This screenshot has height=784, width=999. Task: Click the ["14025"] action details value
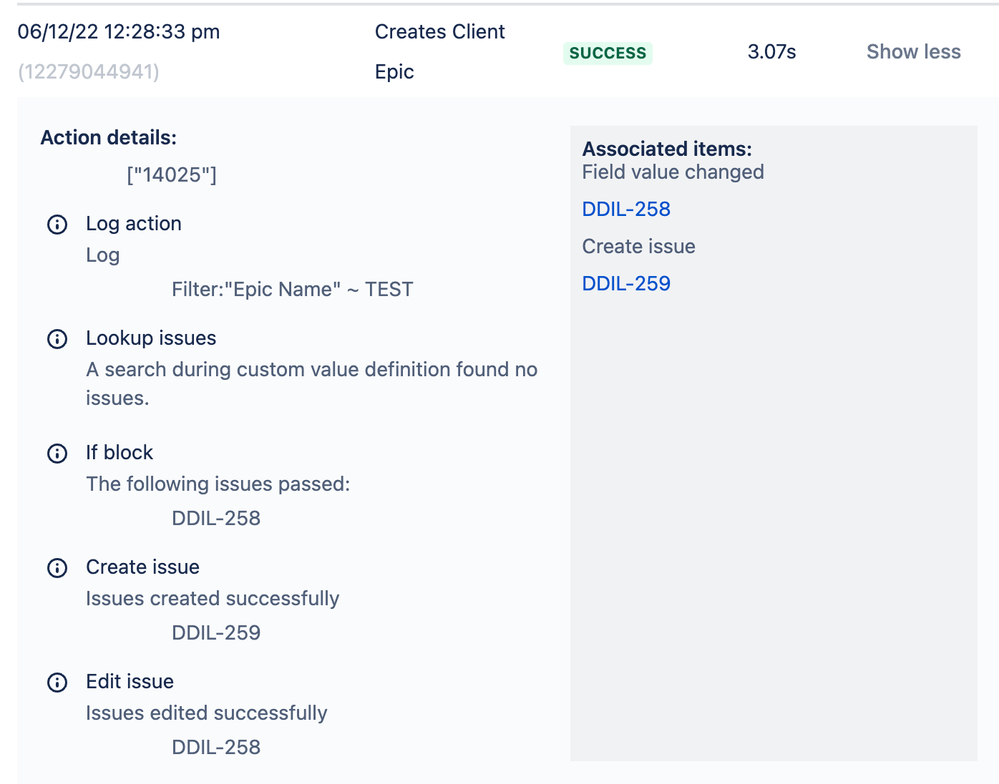tap(172, 175)
